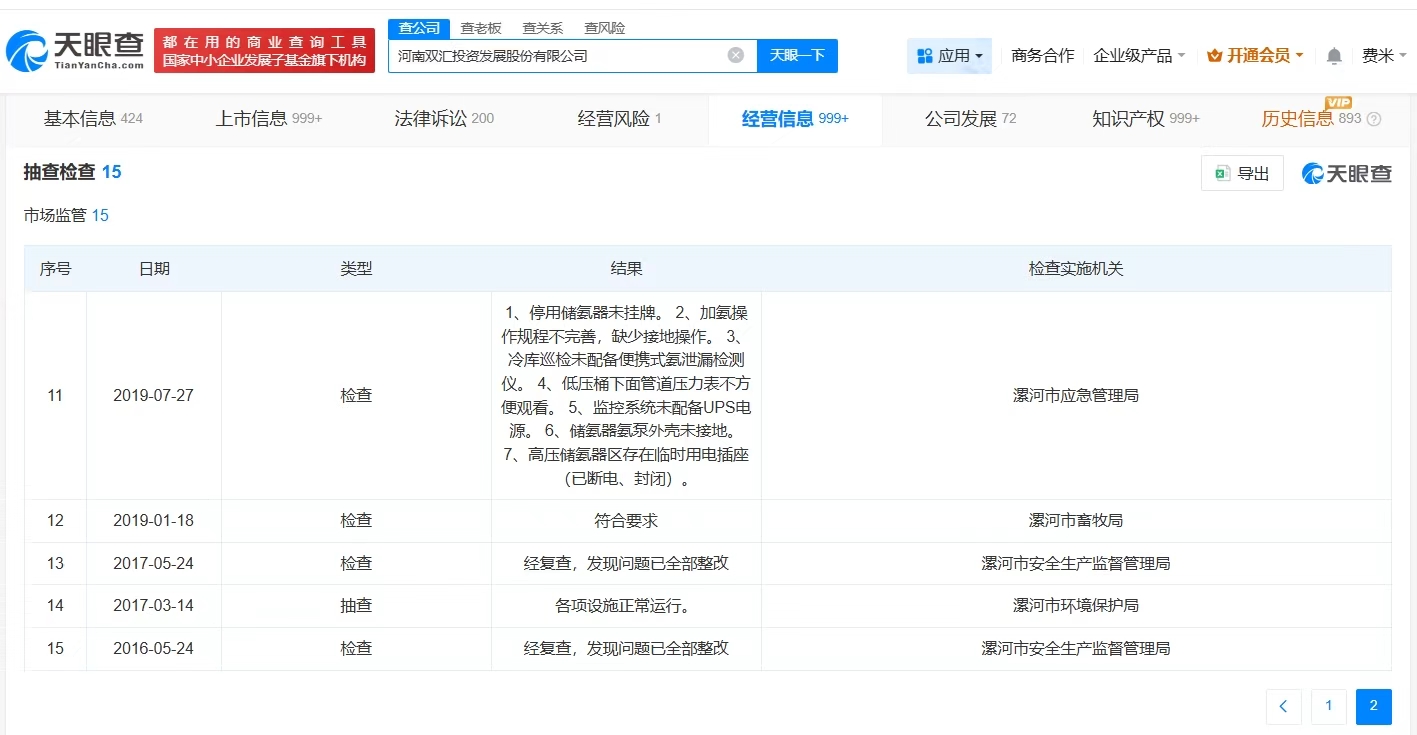
Task: Select page 2 of results
Action: (1374, 706)
